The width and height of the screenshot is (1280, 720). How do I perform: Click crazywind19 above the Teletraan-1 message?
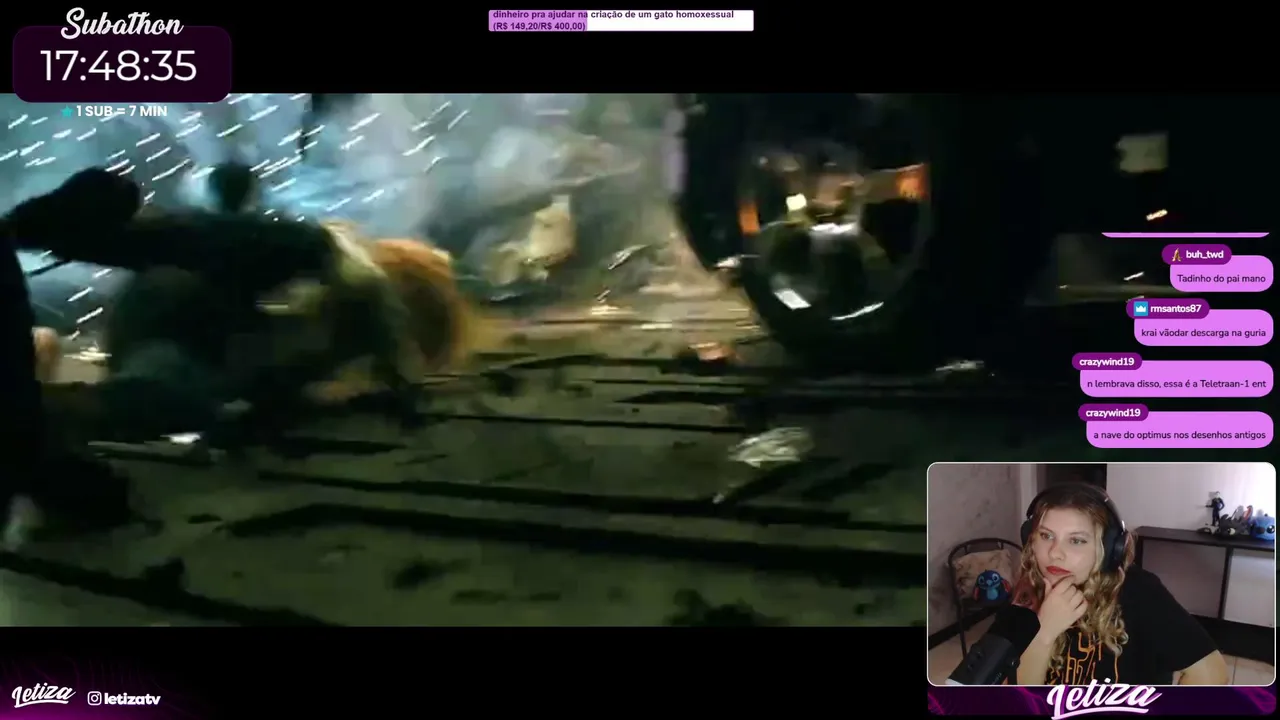(1106, 362)
